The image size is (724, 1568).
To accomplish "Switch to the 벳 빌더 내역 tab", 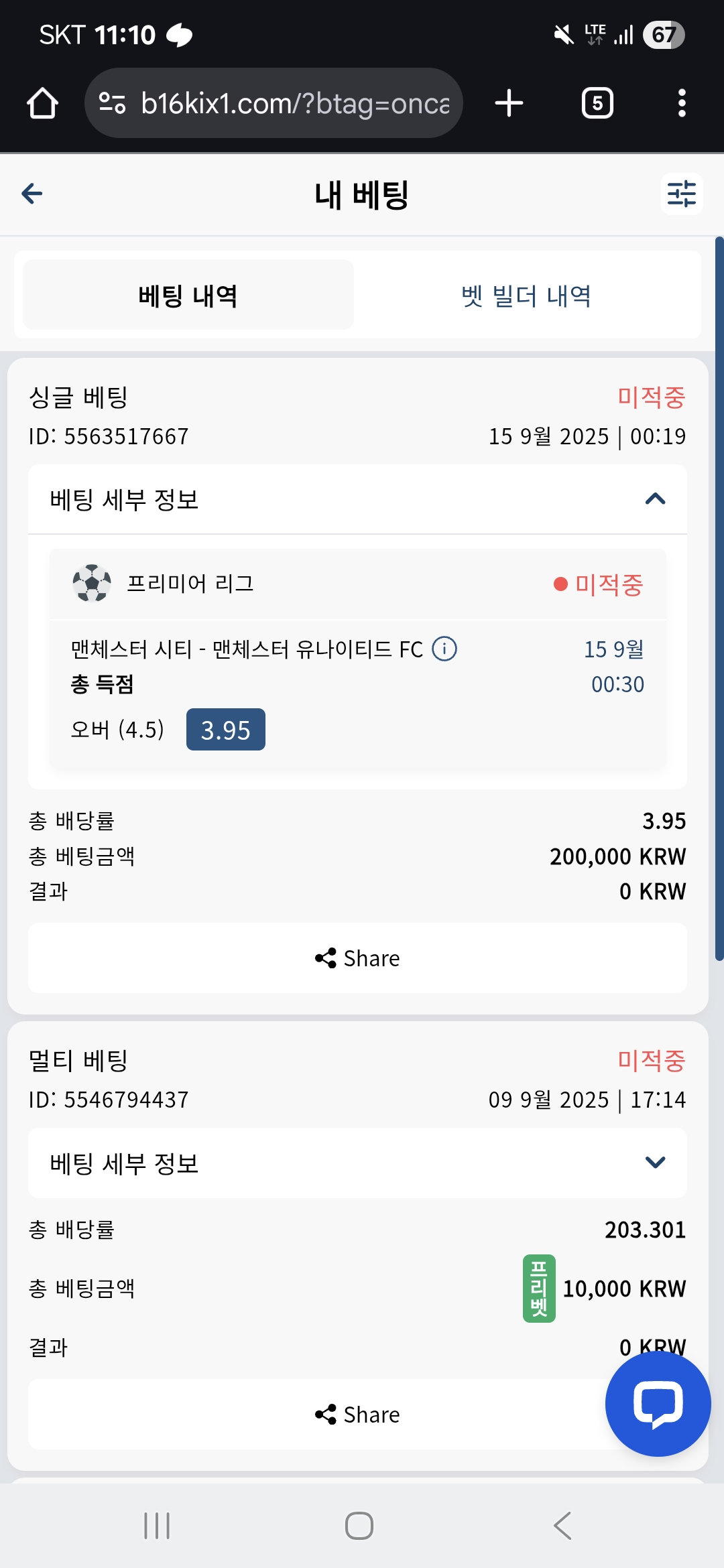I will coord(526,295).
